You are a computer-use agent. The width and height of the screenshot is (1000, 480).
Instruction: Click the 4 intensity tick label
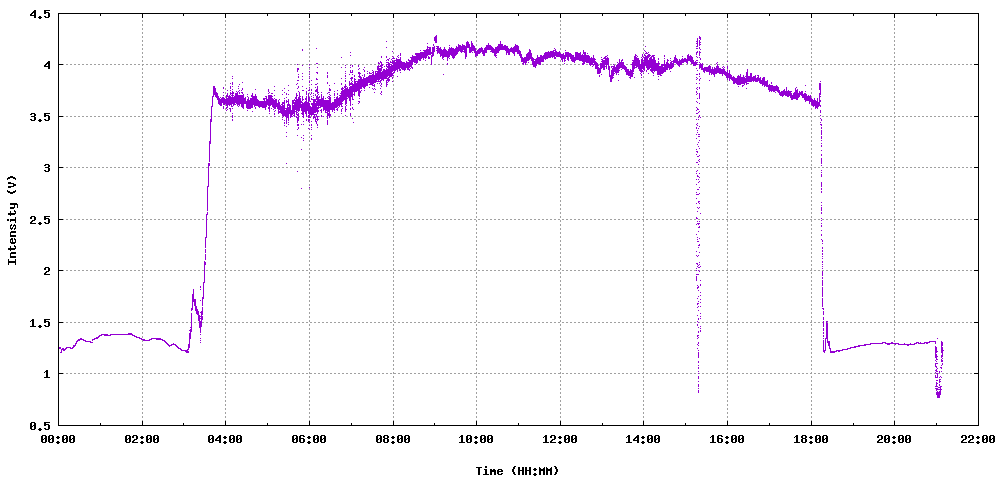47,65
